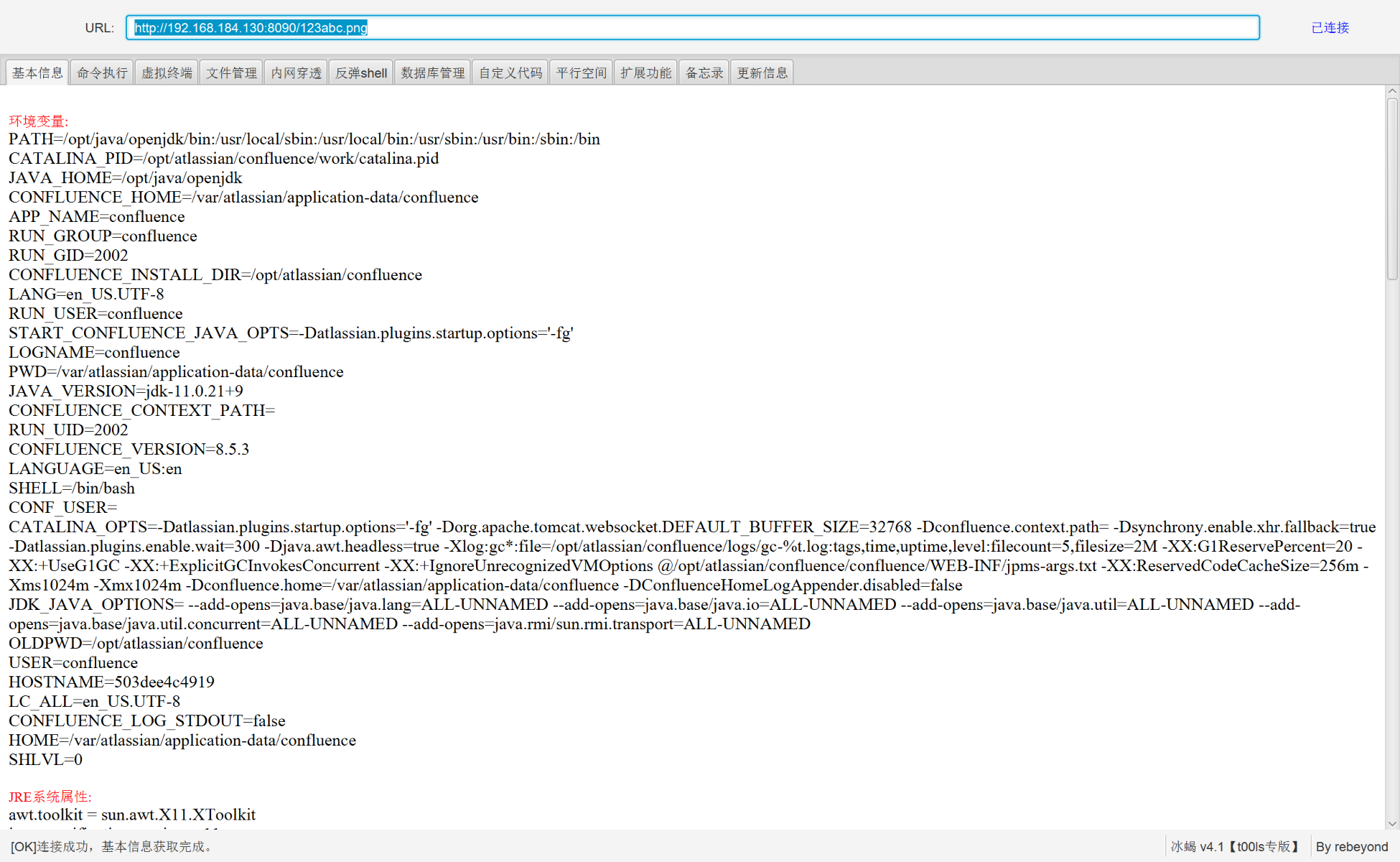This screenshot has width=1400, height=862.
Task: Click the APP_NAME=confluence line
Action: [x=96, y=216]
